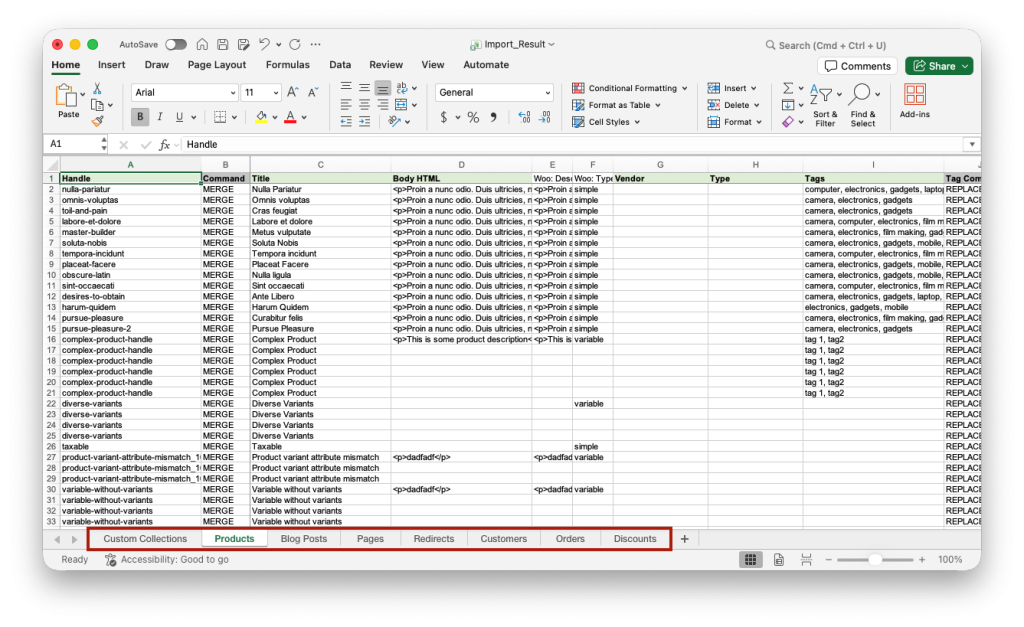Open the Cell Styles dropdown
Screen dimensions: 1024x627
click(607, 122)
